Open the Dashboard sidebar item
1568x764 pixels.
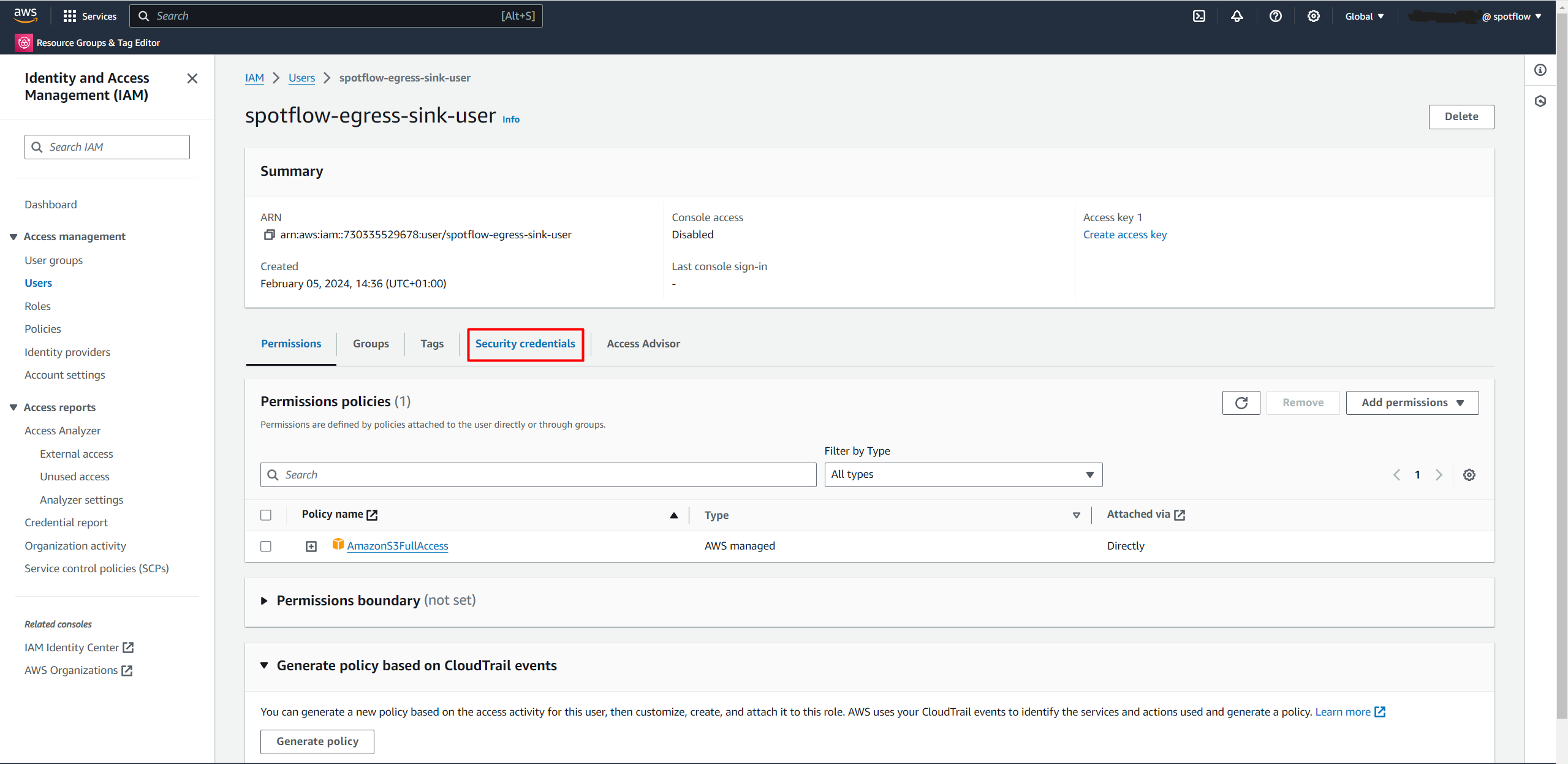51,205
